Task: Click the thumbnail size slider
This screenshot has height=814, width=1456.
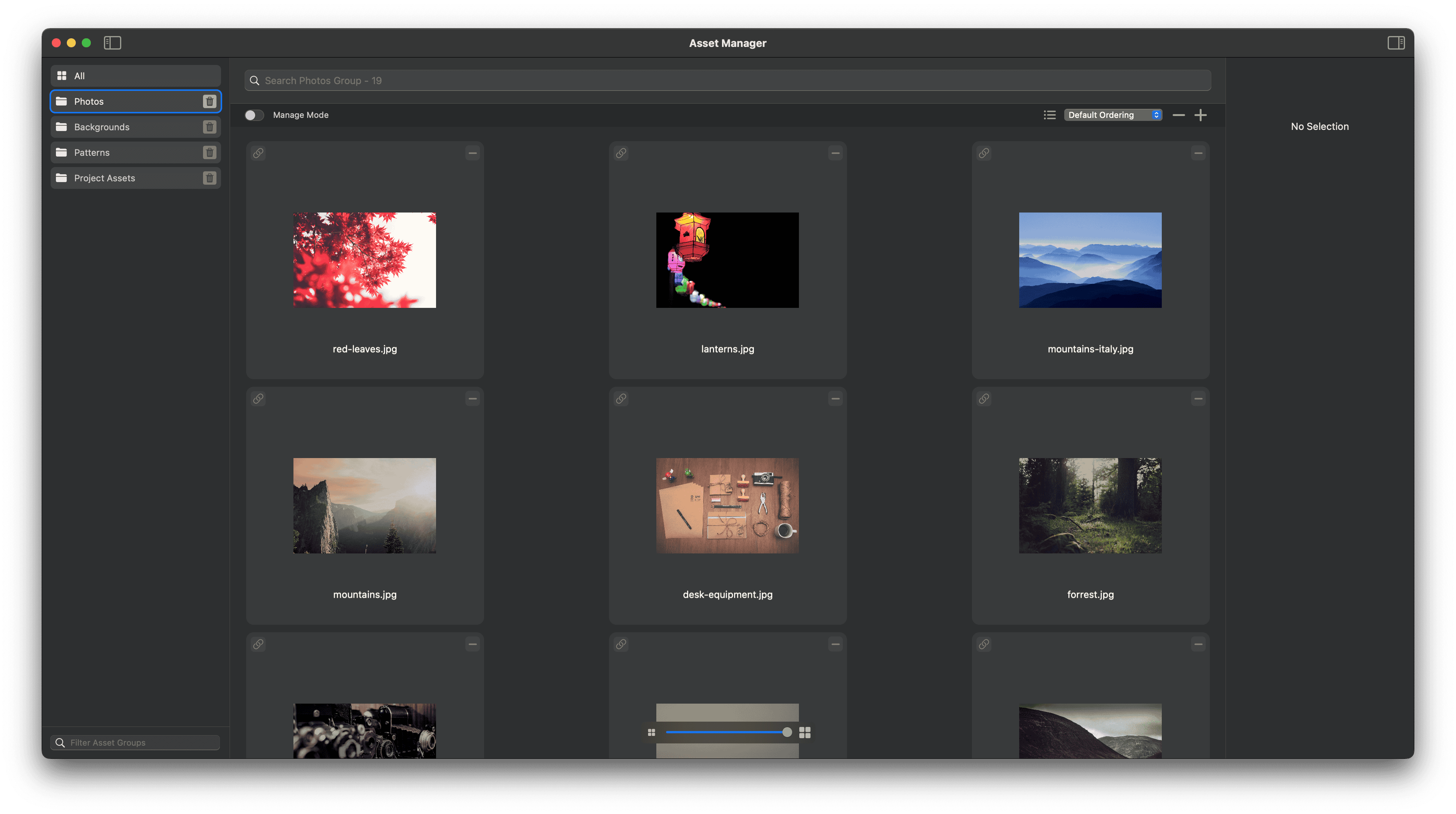Action: [x=727, y=733]
